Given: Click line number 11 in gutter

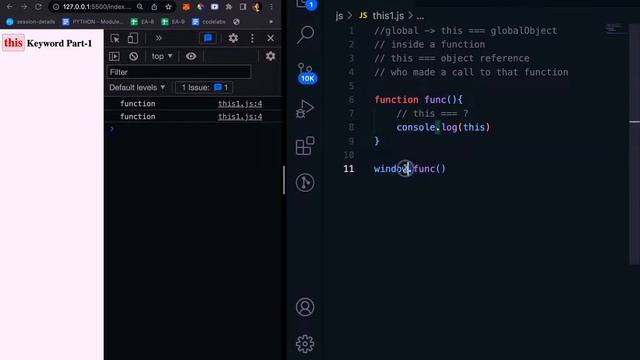Looking at the screenshot, I should [x=349, y=169].
